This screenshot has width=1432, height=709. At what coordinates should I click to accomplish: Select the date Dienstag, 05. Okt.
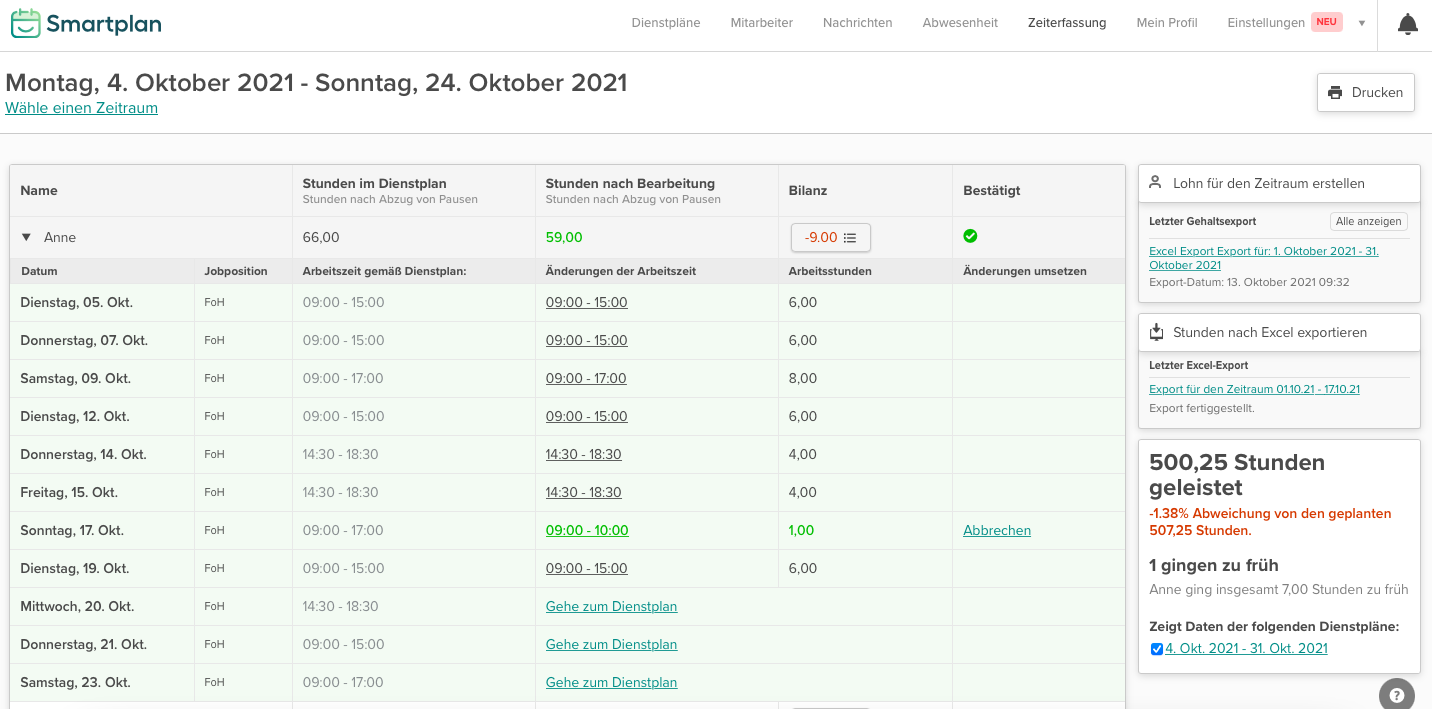click(77, 302)
